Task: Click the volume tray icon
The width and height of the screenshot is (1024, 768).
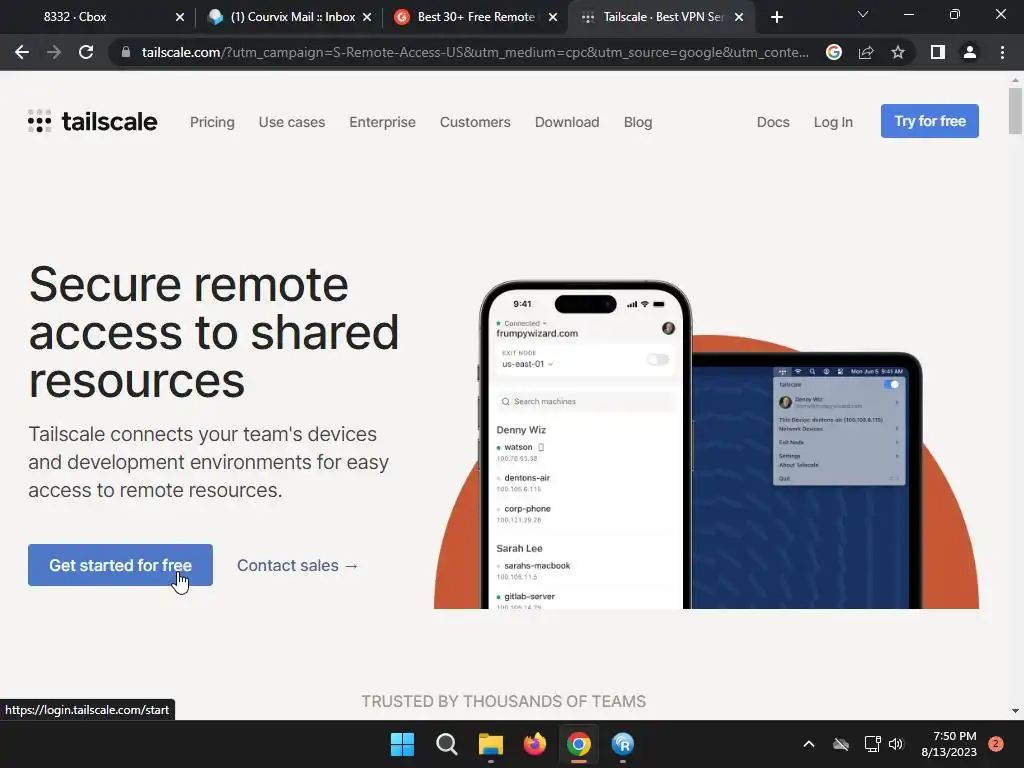Action: [896, 744]
